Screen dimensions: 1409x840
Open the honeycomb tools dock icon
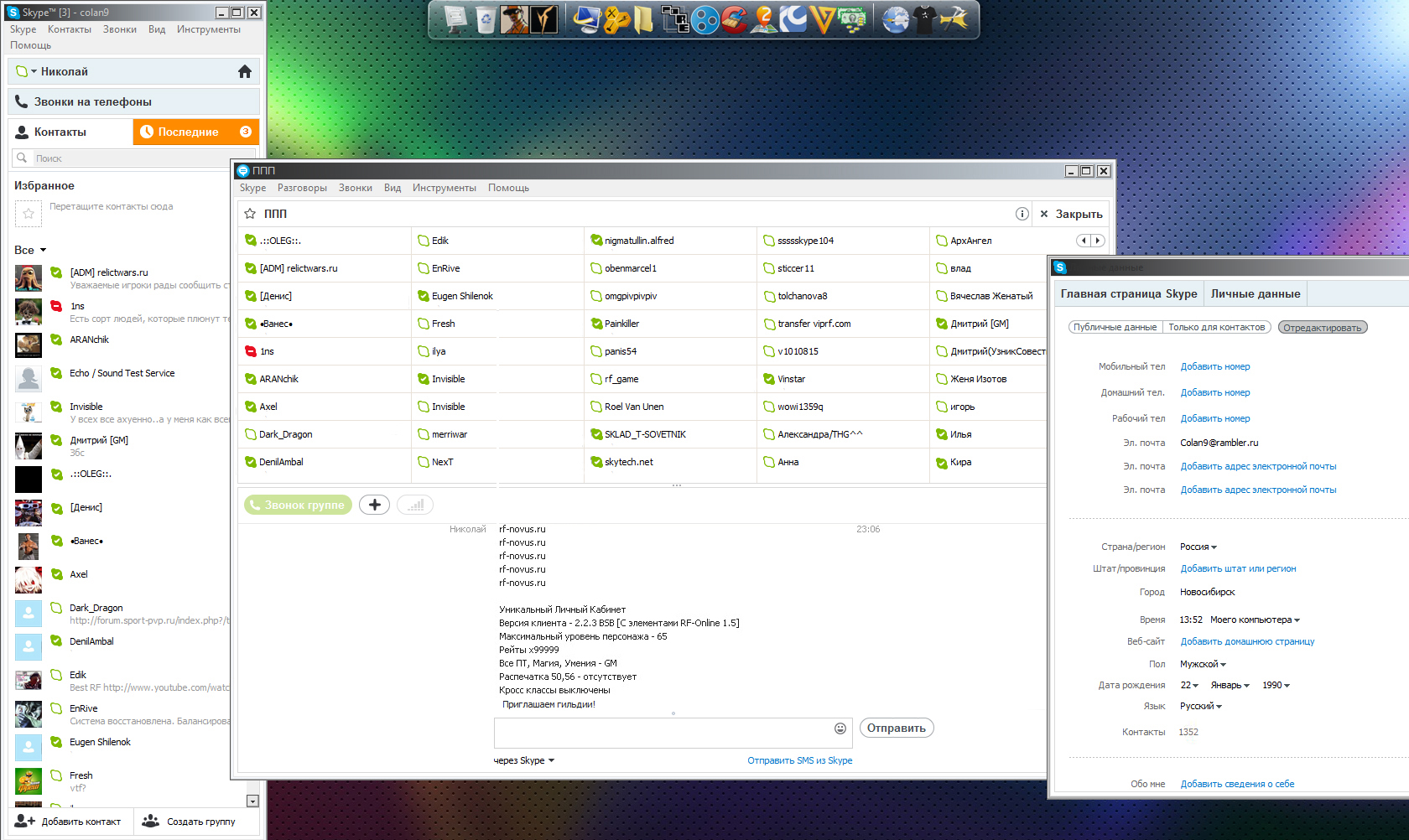616,19
